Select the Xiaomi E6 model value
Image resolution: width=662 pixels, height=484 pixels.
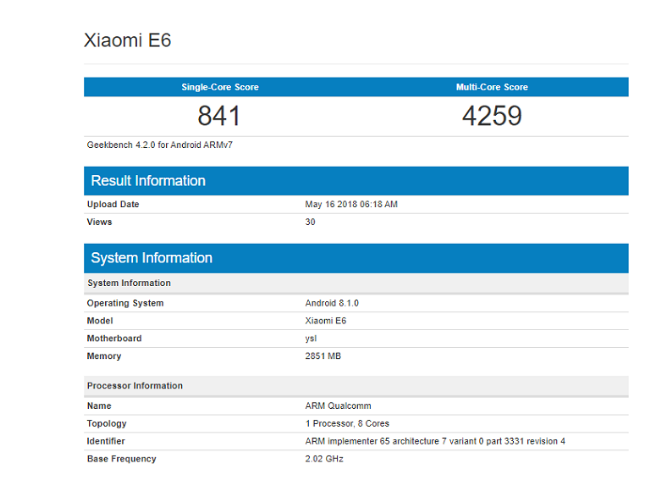(x=326, y=321)
